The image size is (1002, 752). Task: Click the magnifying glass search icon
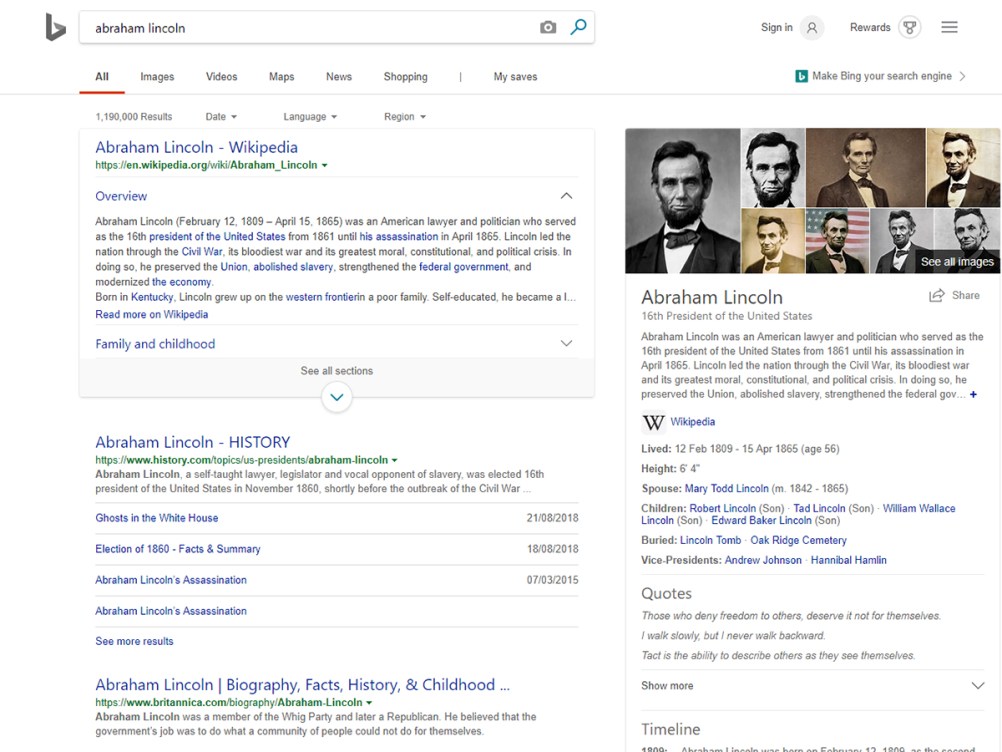578,27
